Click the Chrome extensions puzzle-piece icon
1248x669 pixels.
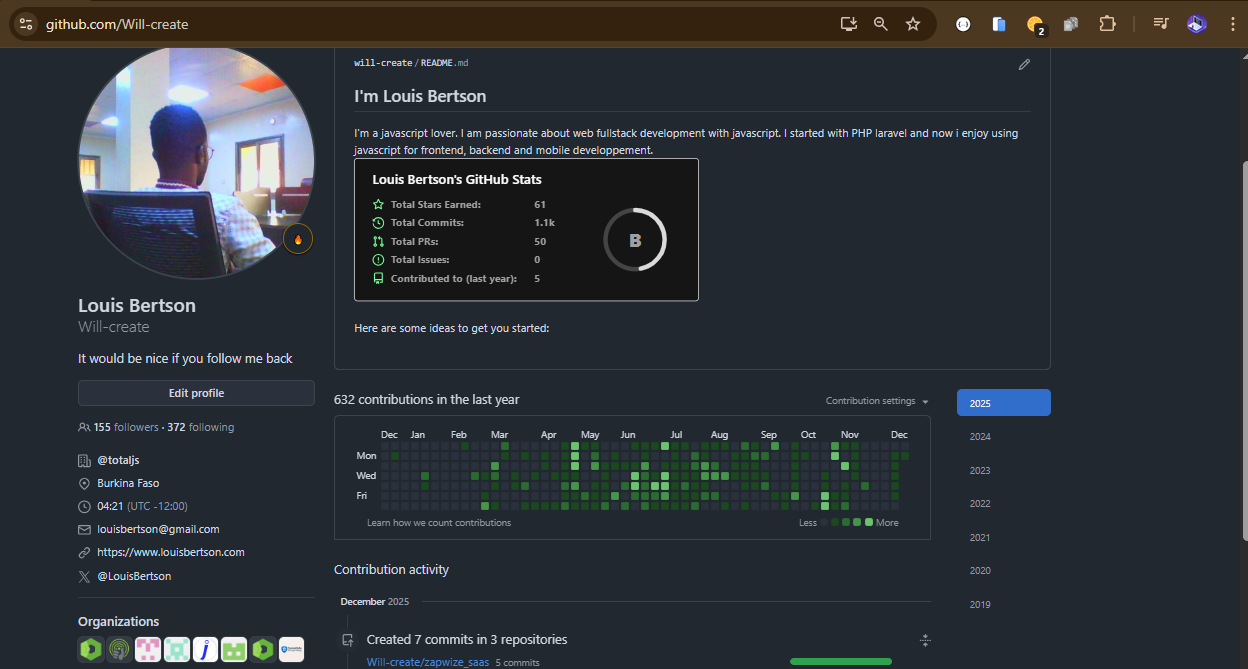[1107, 23]
